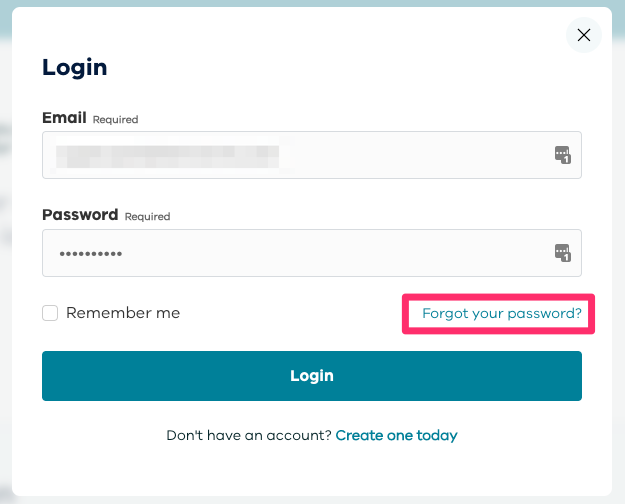Click the "Required" hint beside Email
Screen dimensions: 625x504
point(115,120)
